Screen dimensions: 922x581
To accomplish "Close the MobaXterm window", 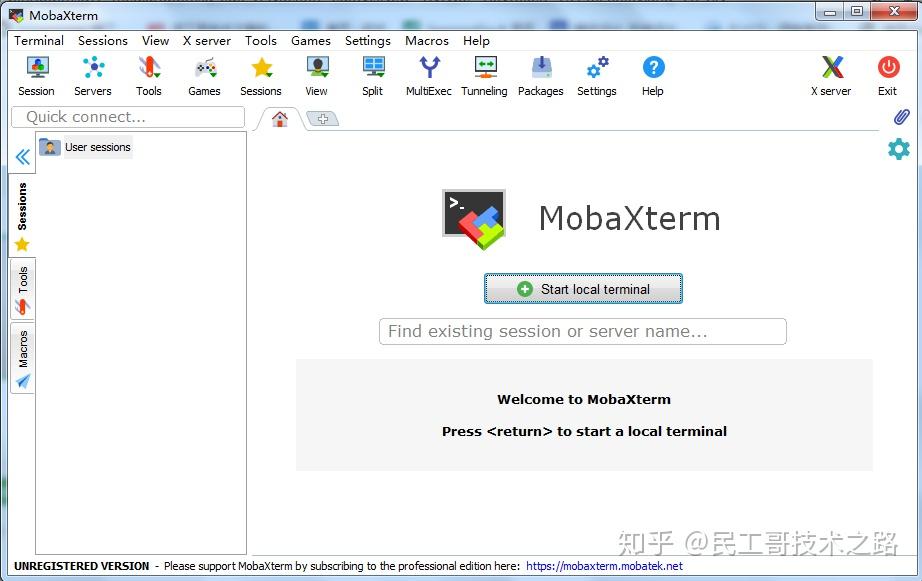I will [x=894, y=12].
